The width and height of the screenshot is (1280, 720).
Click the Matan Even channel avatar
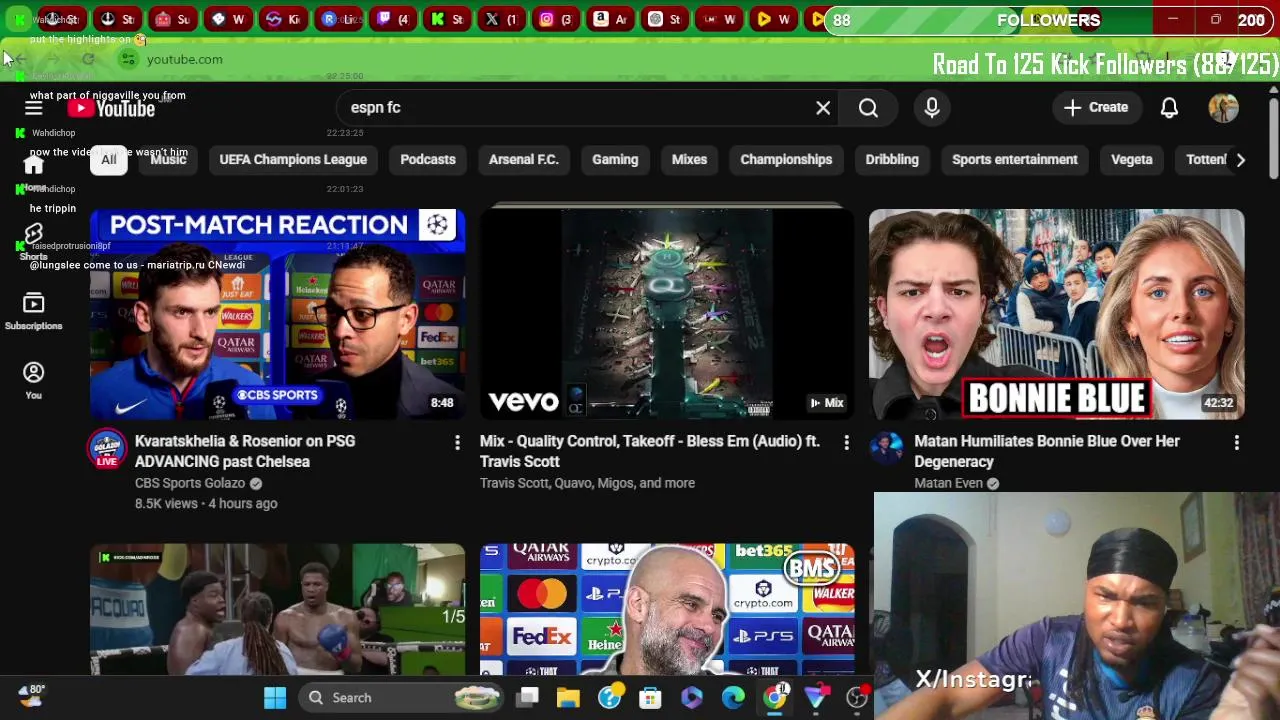point(886,448)
